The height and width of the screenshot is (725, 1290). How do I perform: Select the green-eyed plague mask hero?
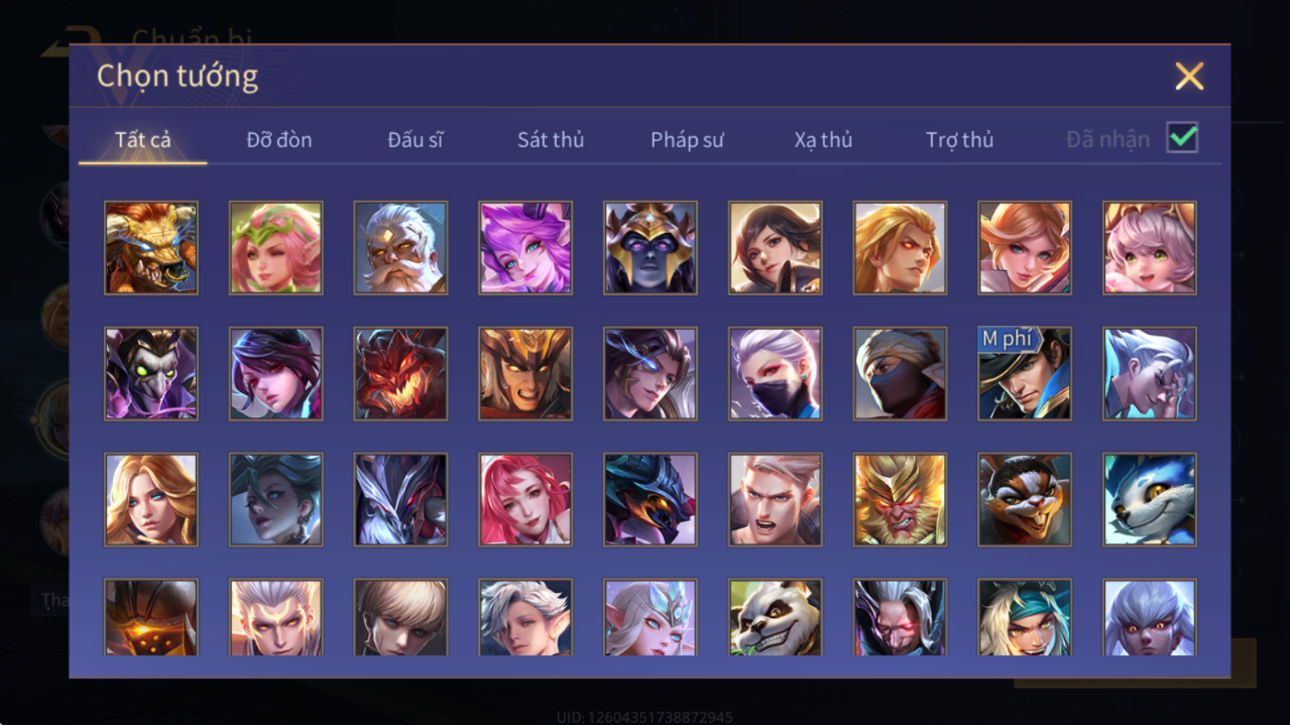click(151, 373)
